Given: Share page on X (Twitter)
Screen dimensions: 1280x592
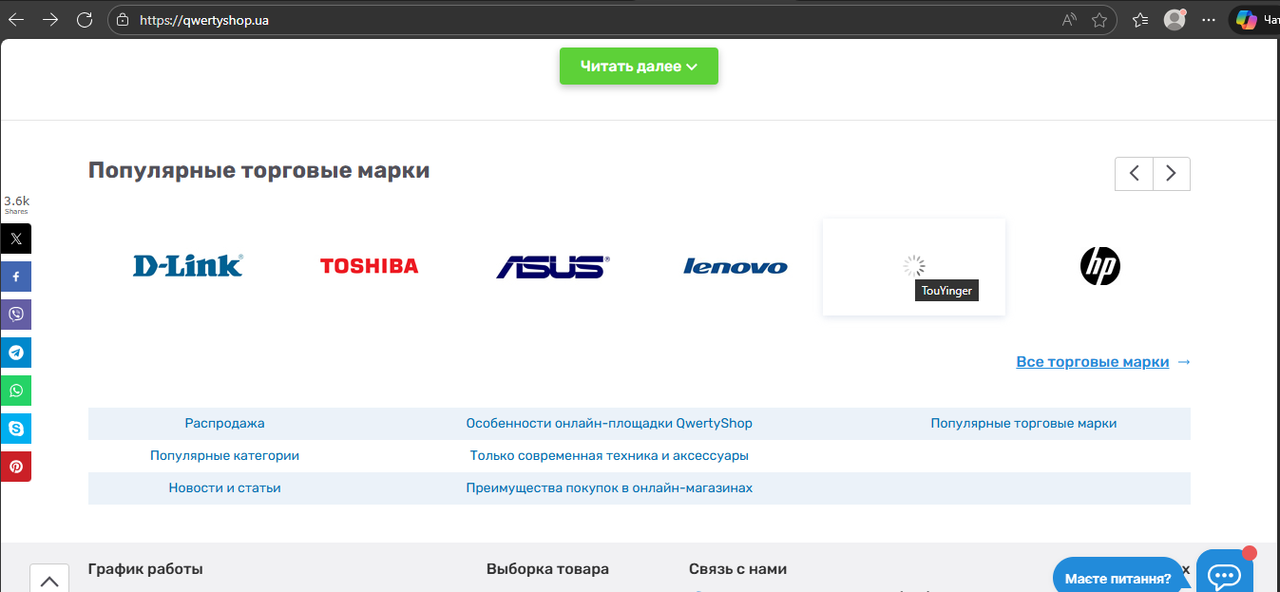Looking at the screenshot, I should pos(16,238).
